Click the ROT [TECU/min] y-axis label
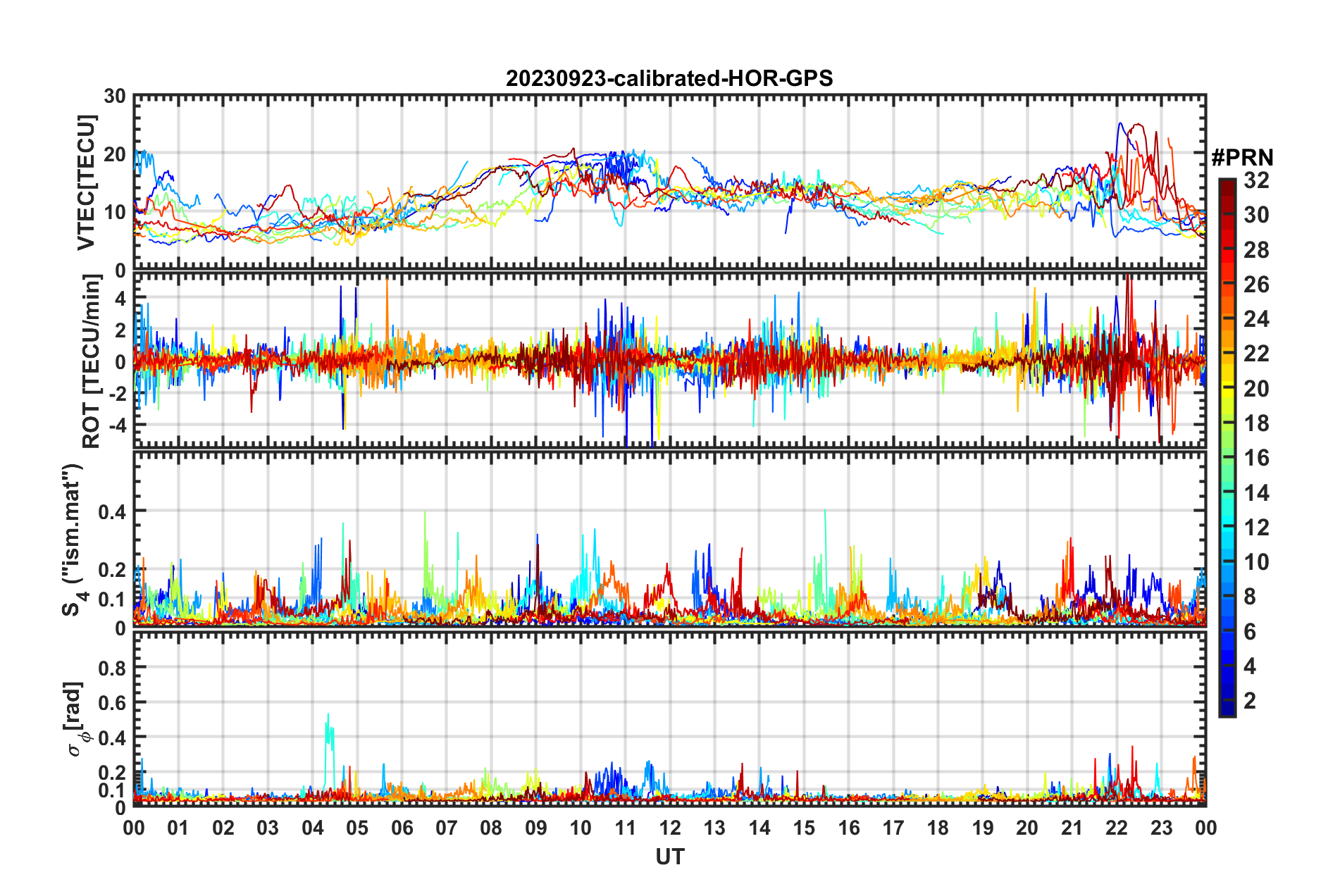Screen dimensions: 1340x896 coord(91,361)
